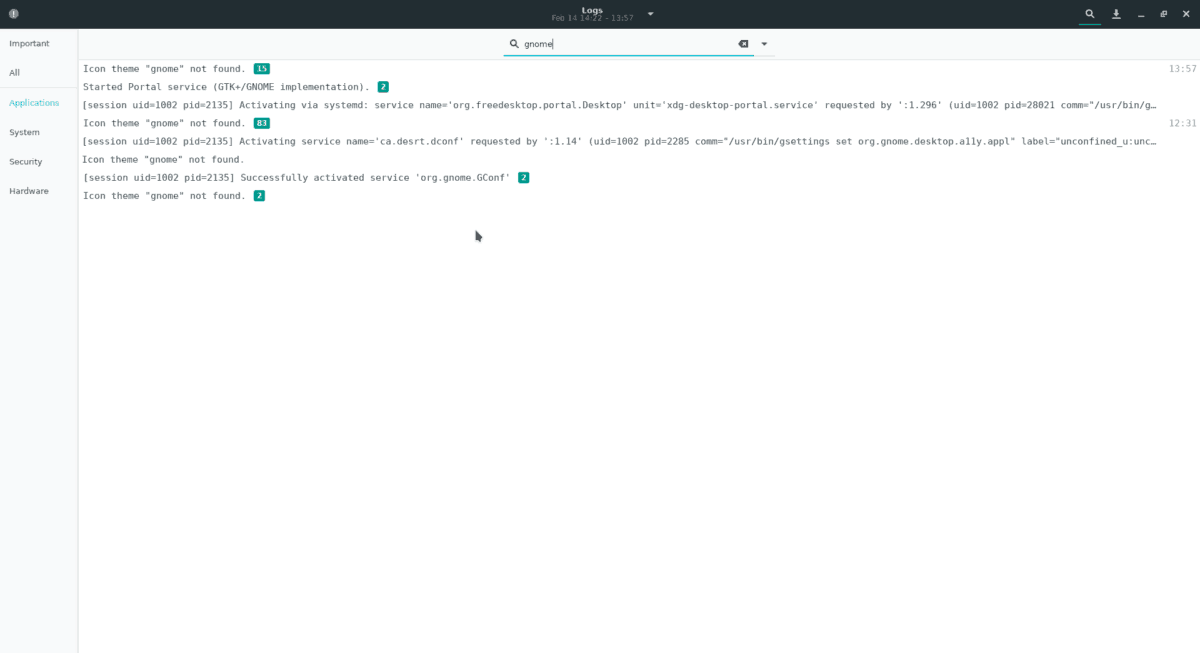This screenshot has width=1200, height=653.
Task: Toggle the search button in header bar
Action: (1090, 14)
